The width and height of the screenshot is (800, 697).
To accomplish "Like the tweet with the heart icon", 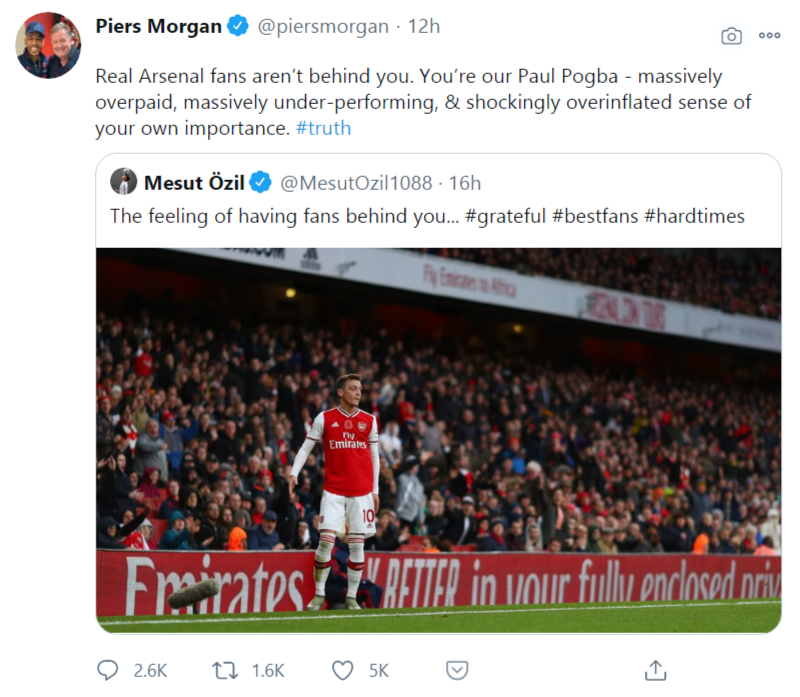I will coord(343,669).
